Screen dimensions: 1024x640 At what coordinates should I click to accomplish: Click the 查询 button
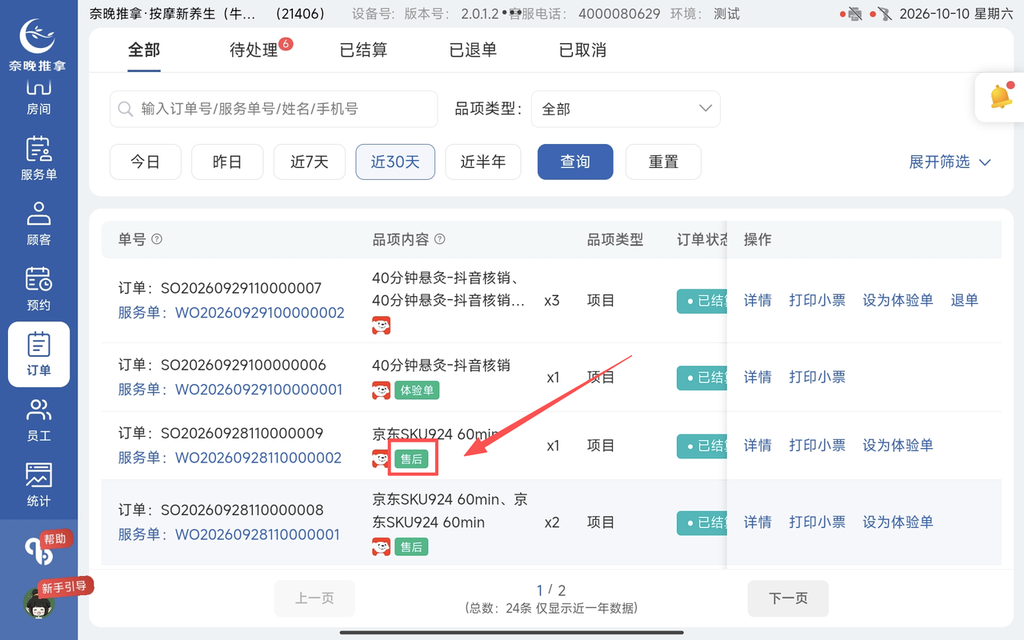point(575,162)
